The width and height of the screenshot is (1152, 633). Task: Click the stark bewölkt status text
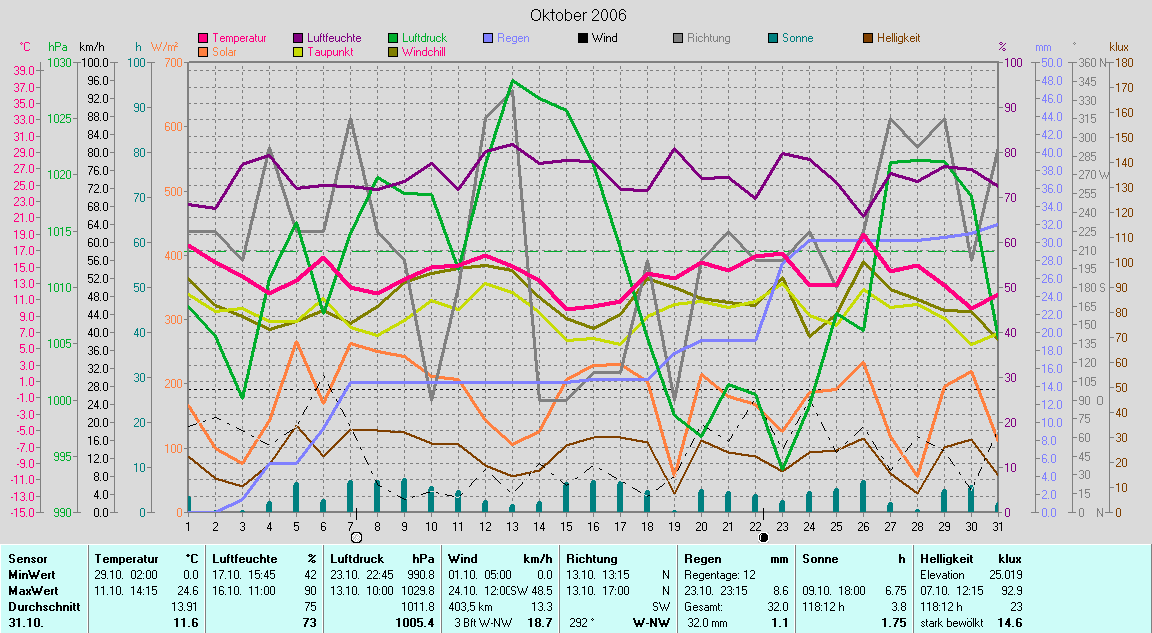pos(951,623)
